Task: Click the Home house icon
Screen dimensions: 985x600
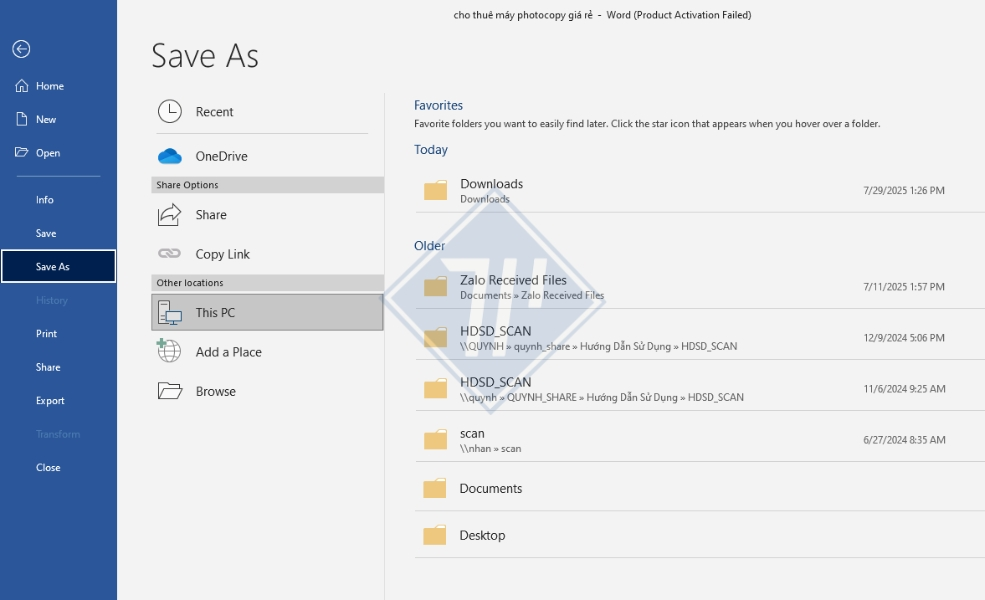Action: click(21, 86)
